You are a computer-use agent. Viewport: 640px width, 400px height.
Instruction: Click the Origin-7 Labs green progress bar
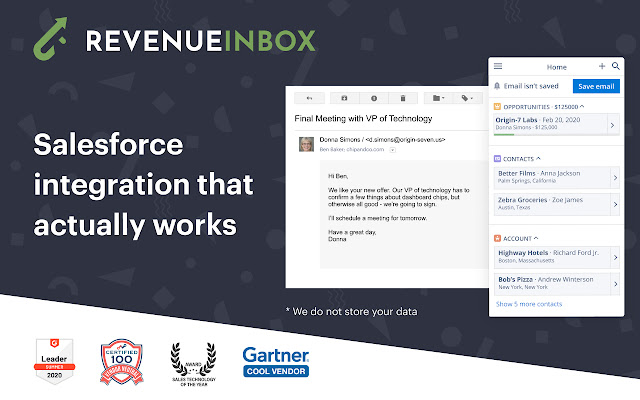504,135
